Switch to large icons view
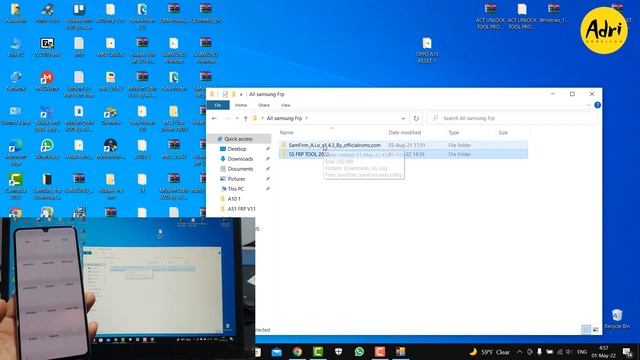 tap(596, 329)
